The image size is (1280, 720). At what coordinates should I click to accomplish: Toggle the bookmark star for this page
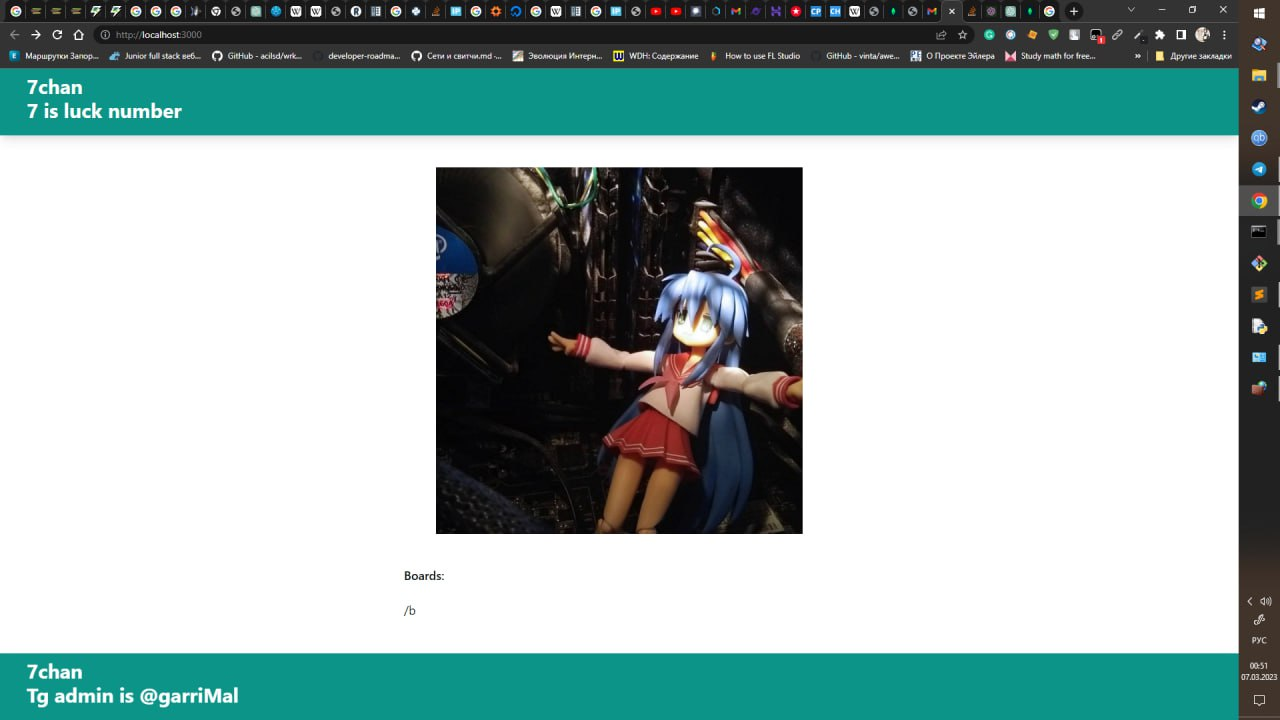962,33
